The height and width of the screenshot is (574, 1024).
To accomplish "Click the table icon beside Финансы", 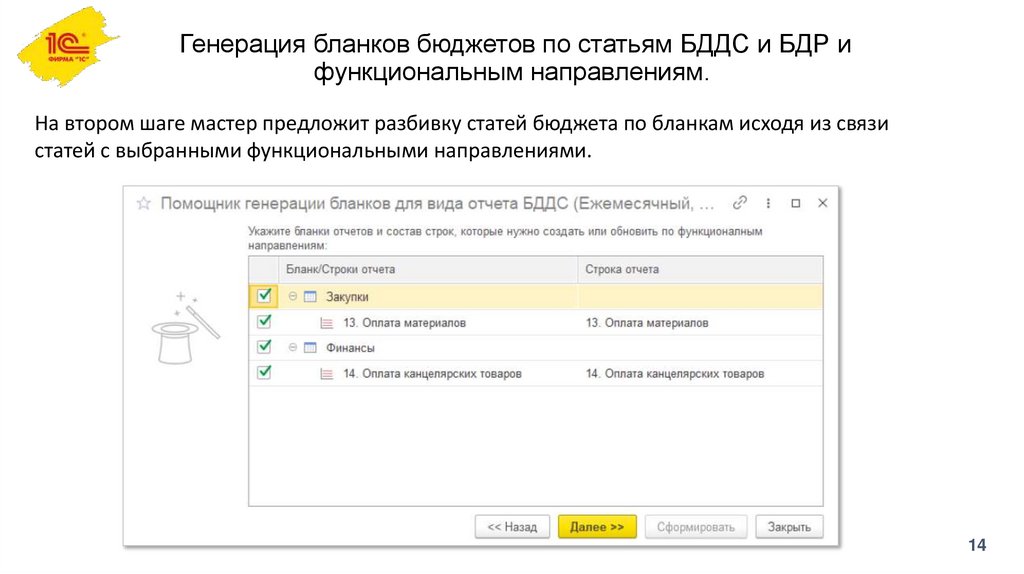I will click(310, 348).
